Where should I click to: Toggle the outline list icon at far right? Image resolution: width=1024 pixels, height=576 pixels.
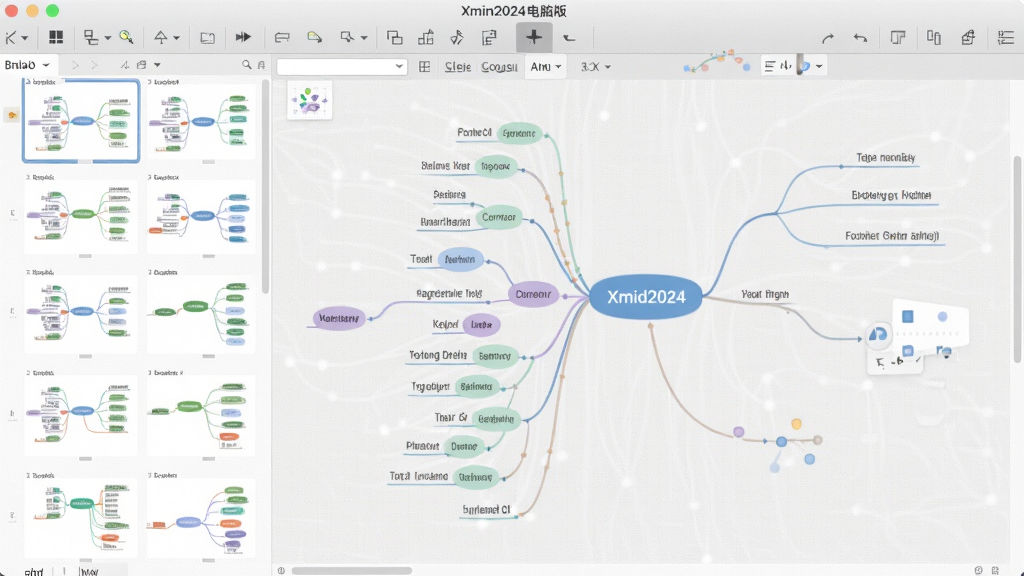[1006, 38]
